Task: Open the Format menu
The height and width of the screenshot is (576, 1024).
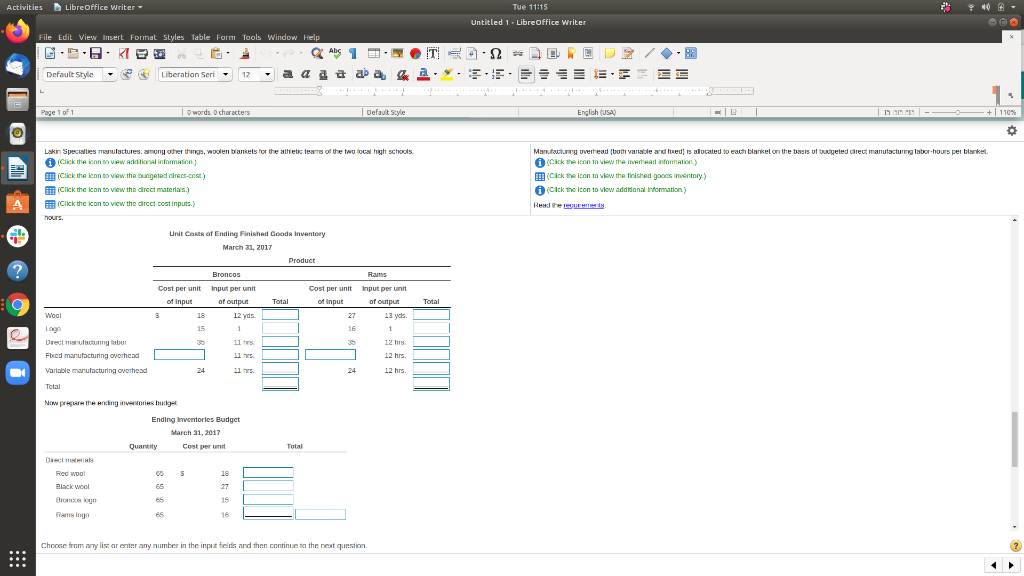Action: pyautogui.click(x=143, y=37)
